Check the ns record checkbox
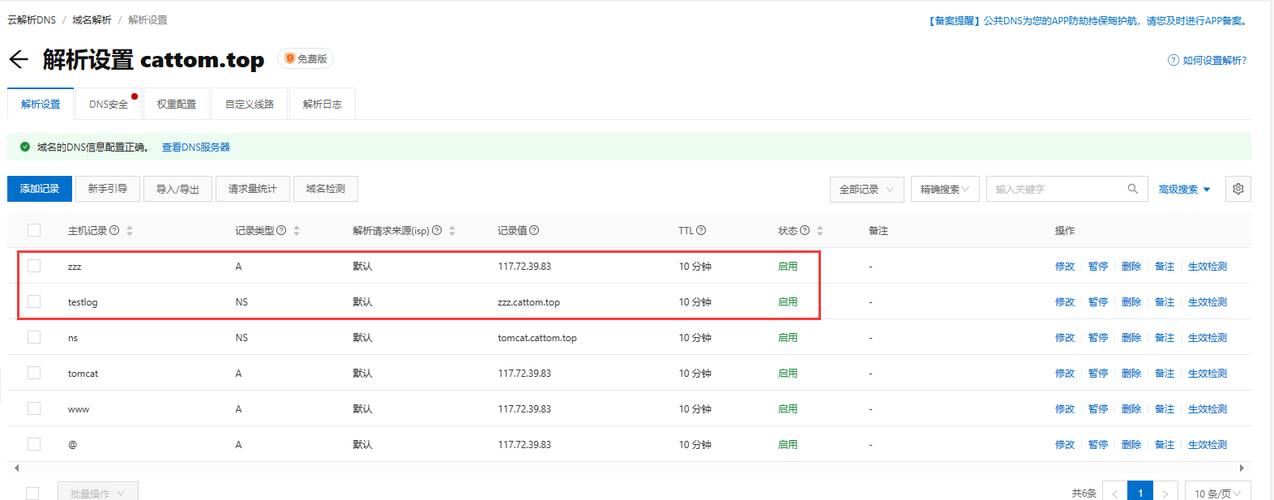 [34, 337]
